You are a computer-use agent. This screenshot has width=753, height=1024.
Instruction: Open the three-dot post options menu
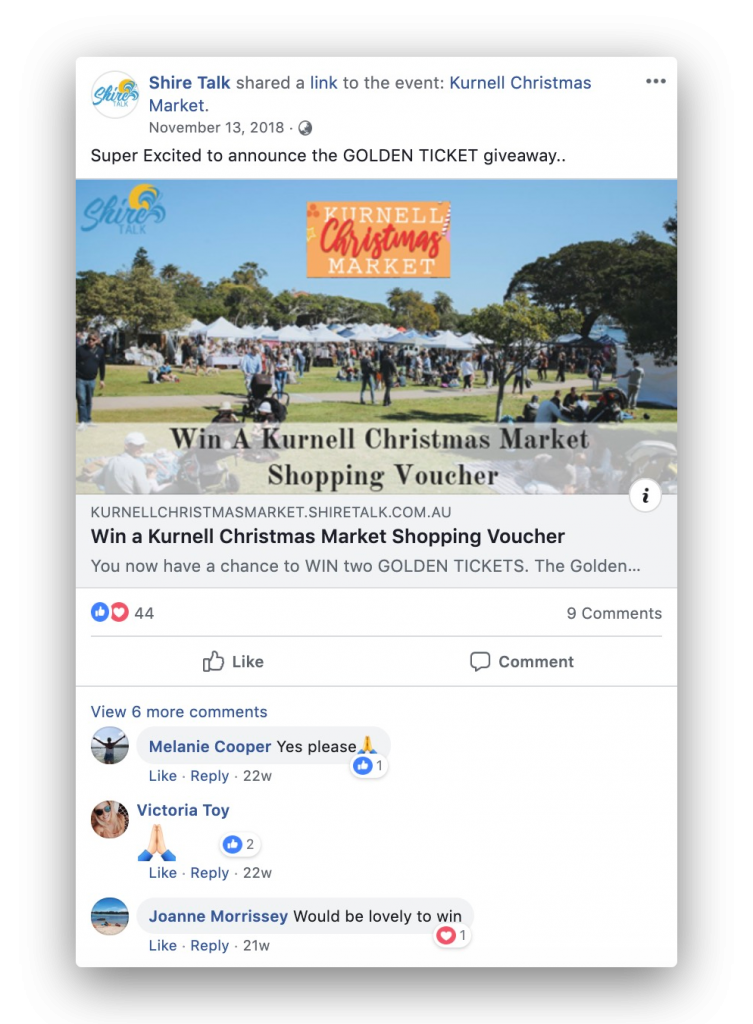click(x=656, y=81)
